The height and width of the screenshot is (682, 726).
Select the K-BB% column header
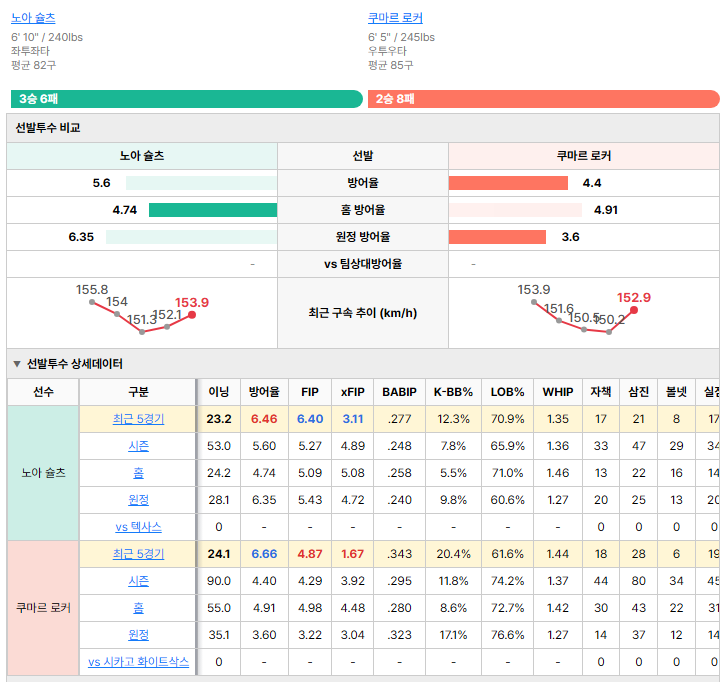coord(453,392)
